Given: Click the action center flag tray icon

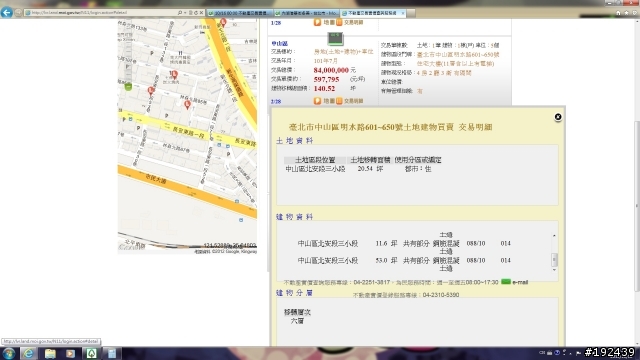Looking at the screenshot, I should [x=578, y=353].
